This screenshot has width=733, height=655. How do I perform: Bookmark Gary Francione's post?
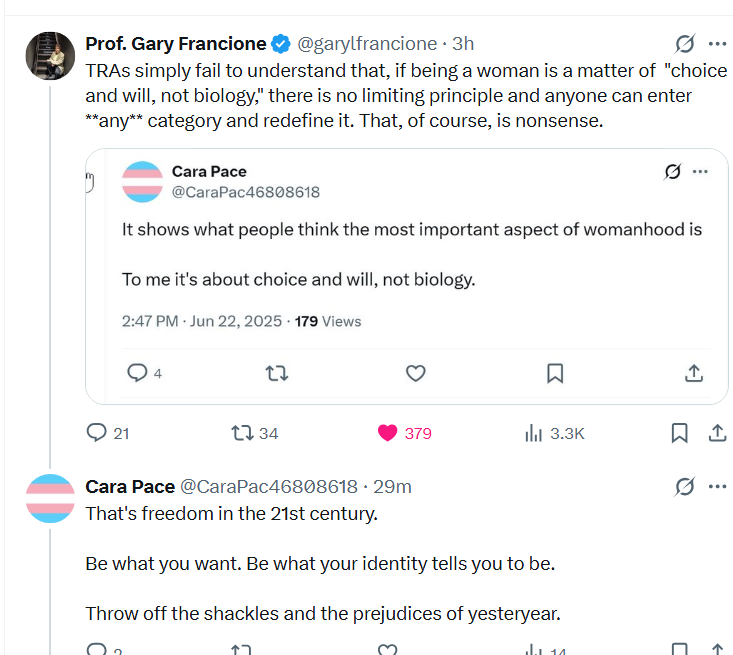679,433
